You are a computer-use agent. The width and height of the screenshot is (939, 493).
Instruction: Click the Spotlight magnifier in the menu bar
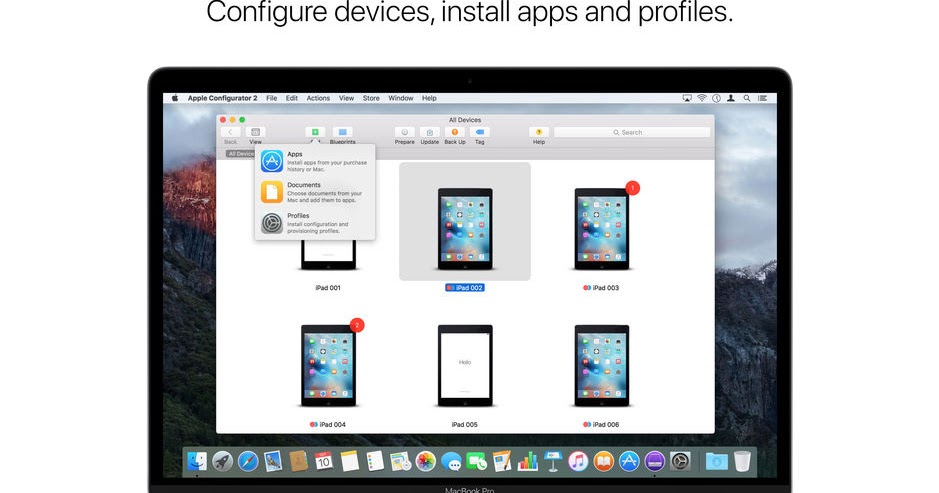tap(747, 98)
